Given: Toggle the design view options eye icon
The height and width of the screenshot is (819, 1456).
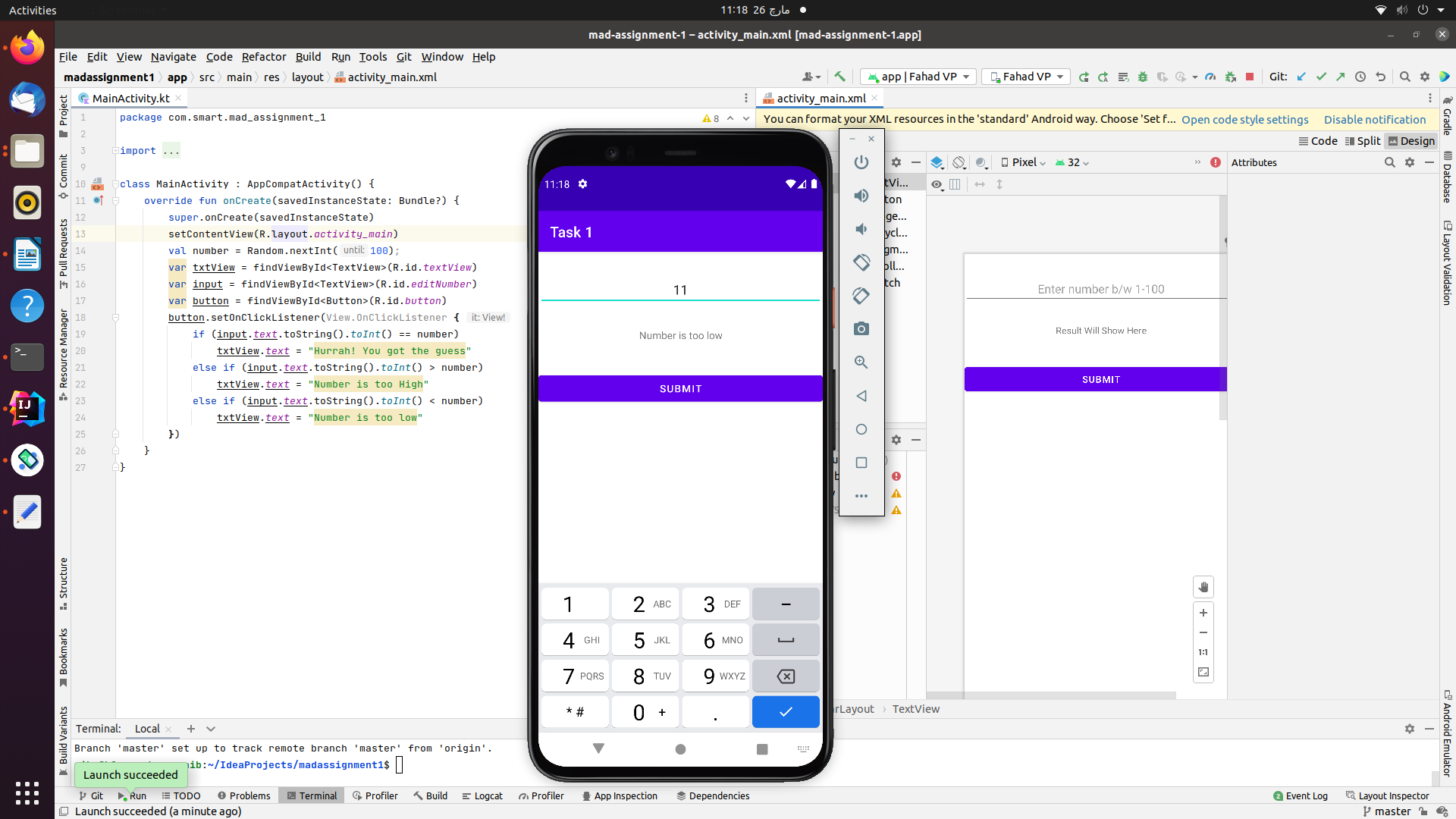Looking at the screenshot, I should tap(937, 184).
